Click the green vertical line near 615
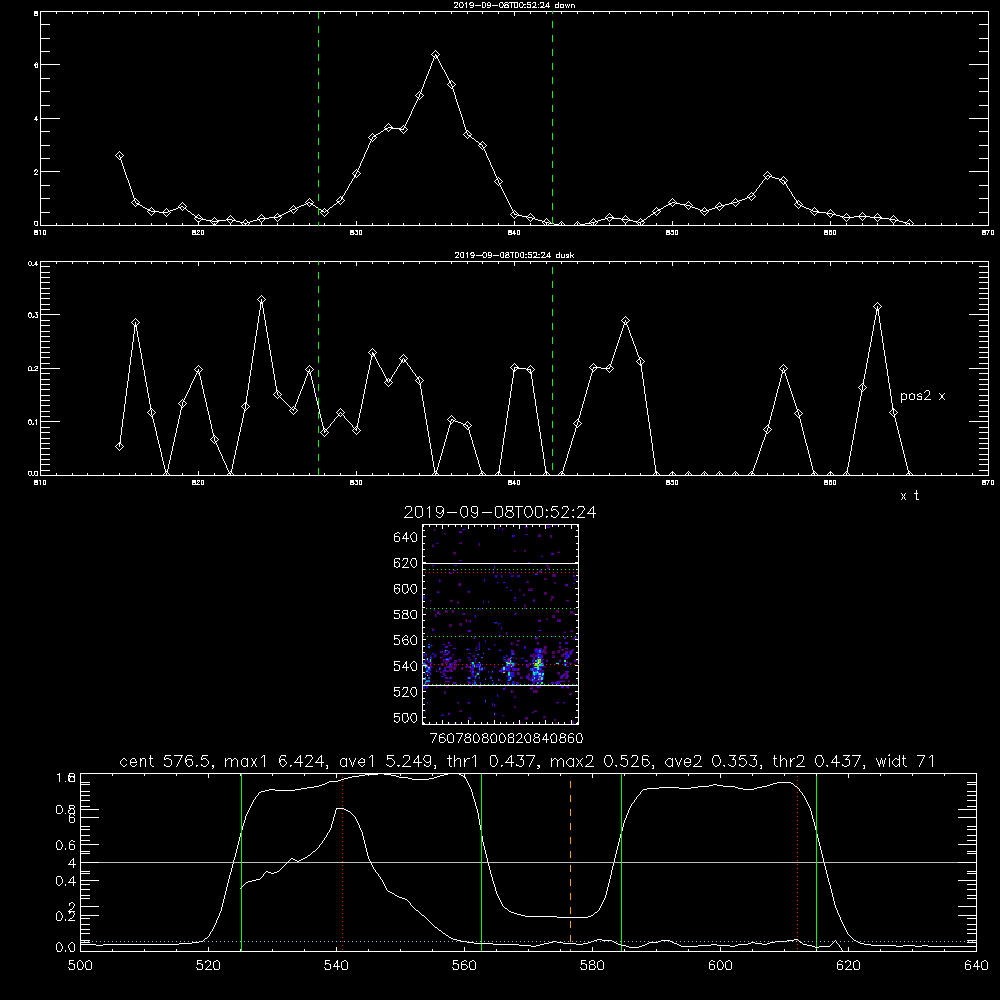Viewport: 1000px width, 1000px height. 816,861
